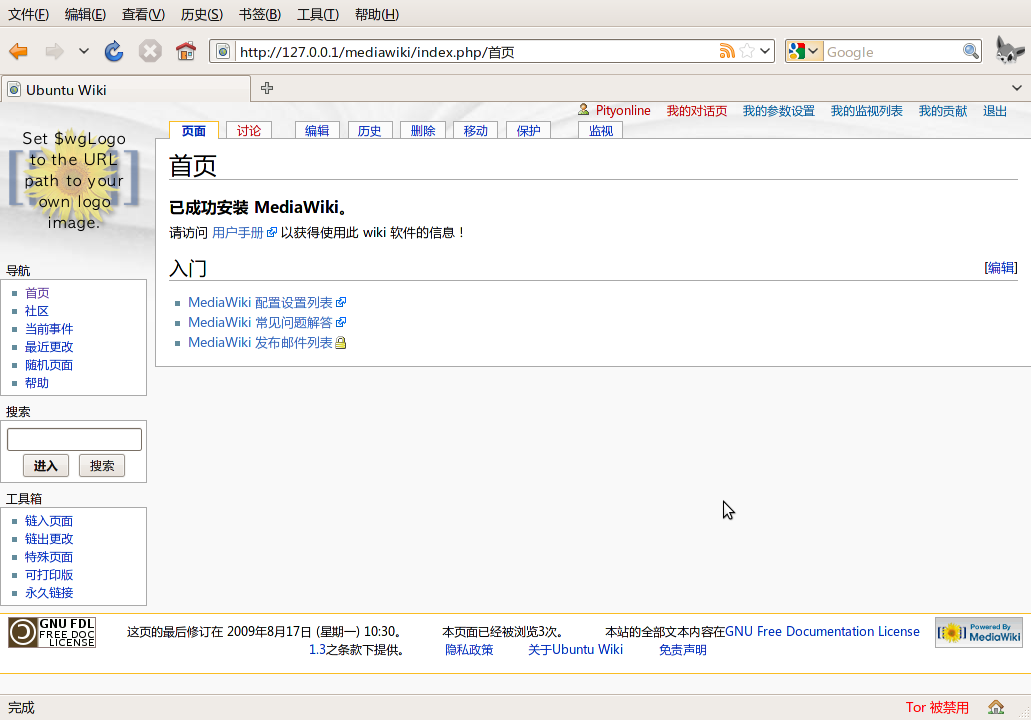The image size is (1031, 720).
Task: Open 当前事件 in navigation sidebar
Action: pos(49,329)
